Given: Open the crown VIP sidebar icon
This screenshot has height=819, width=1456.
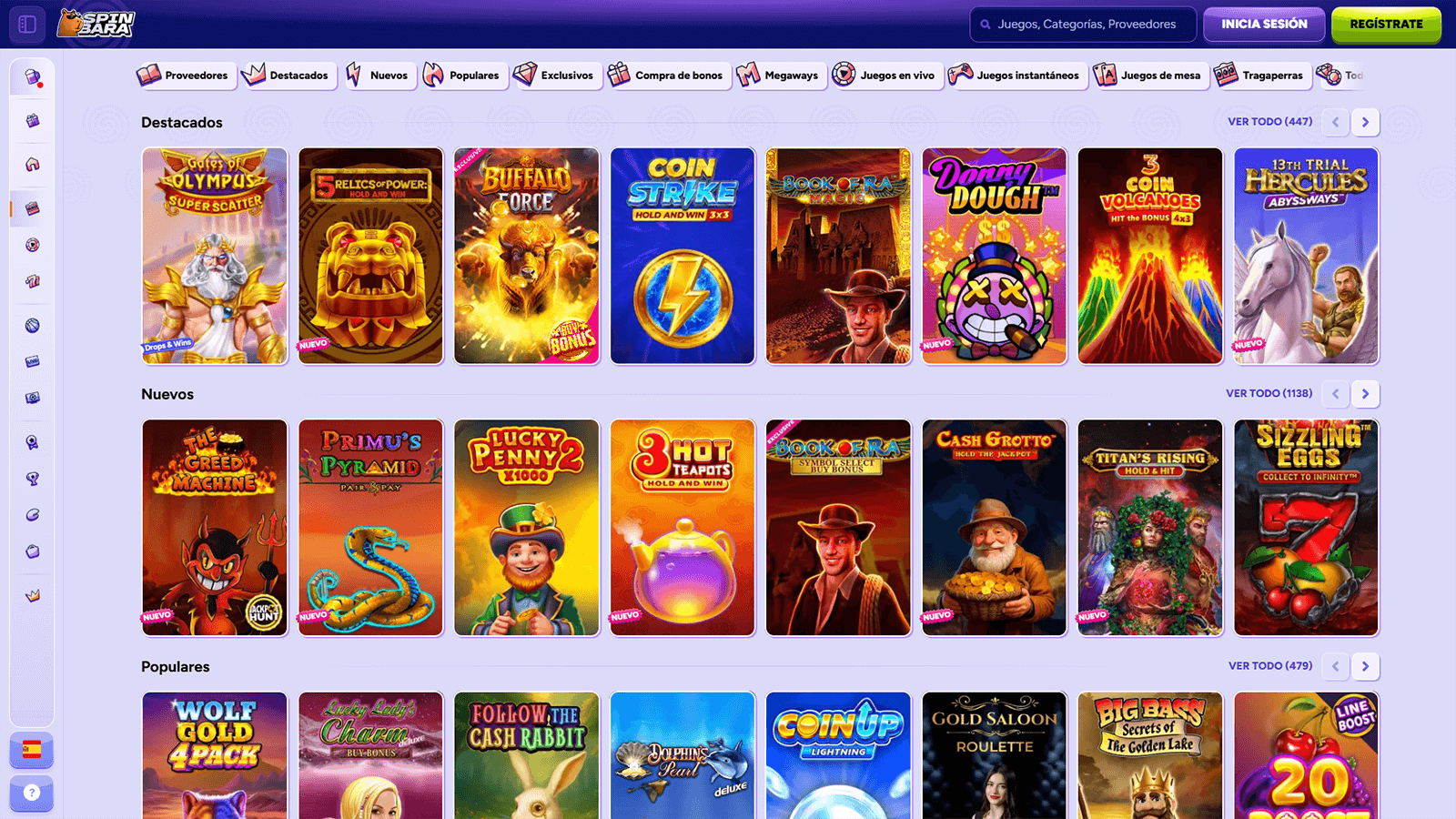Looking at the screenshot, I should (x=33, y=596).
